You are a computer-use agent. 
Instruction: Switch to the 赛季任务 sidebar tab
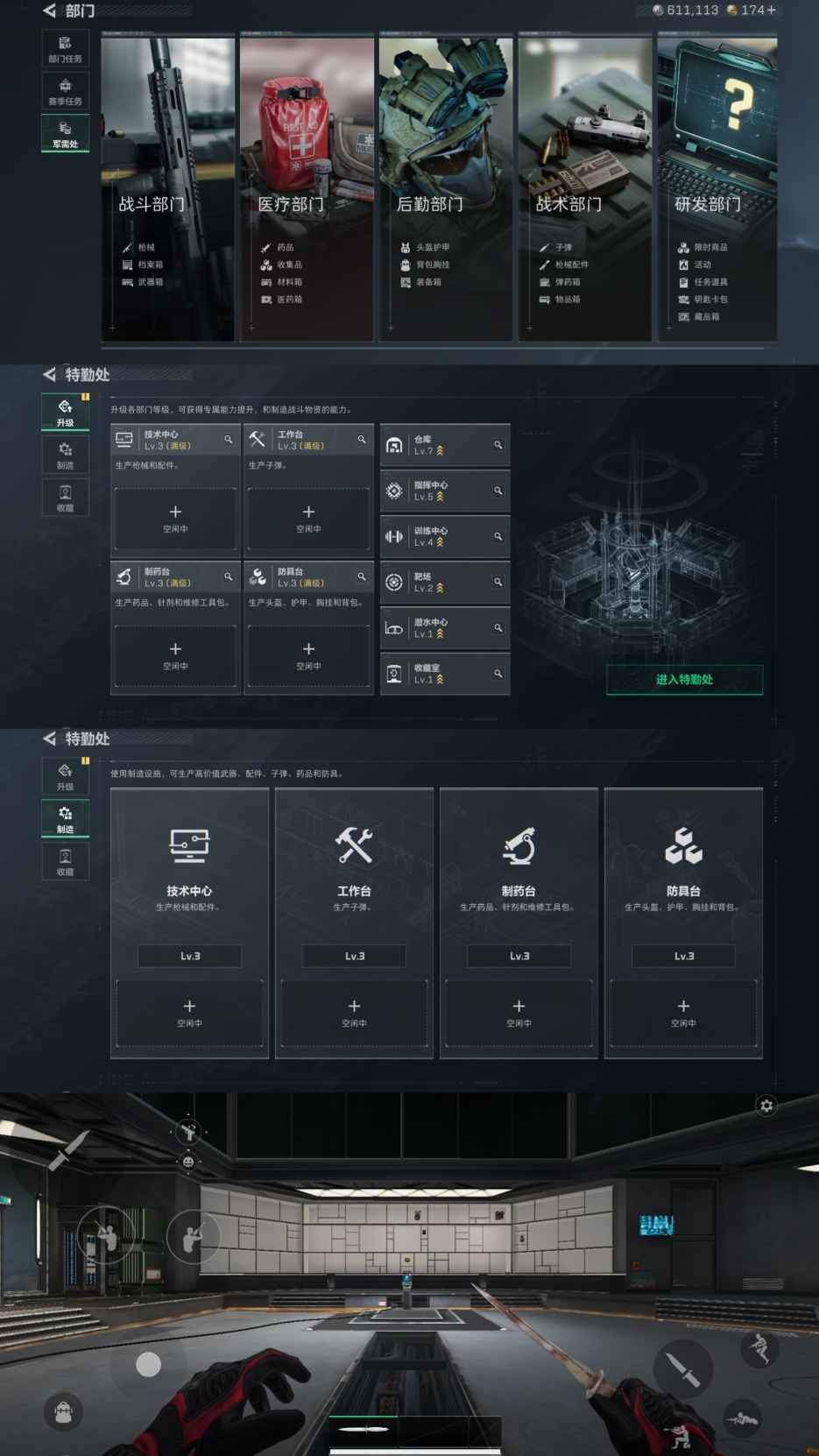pos(65,91)
